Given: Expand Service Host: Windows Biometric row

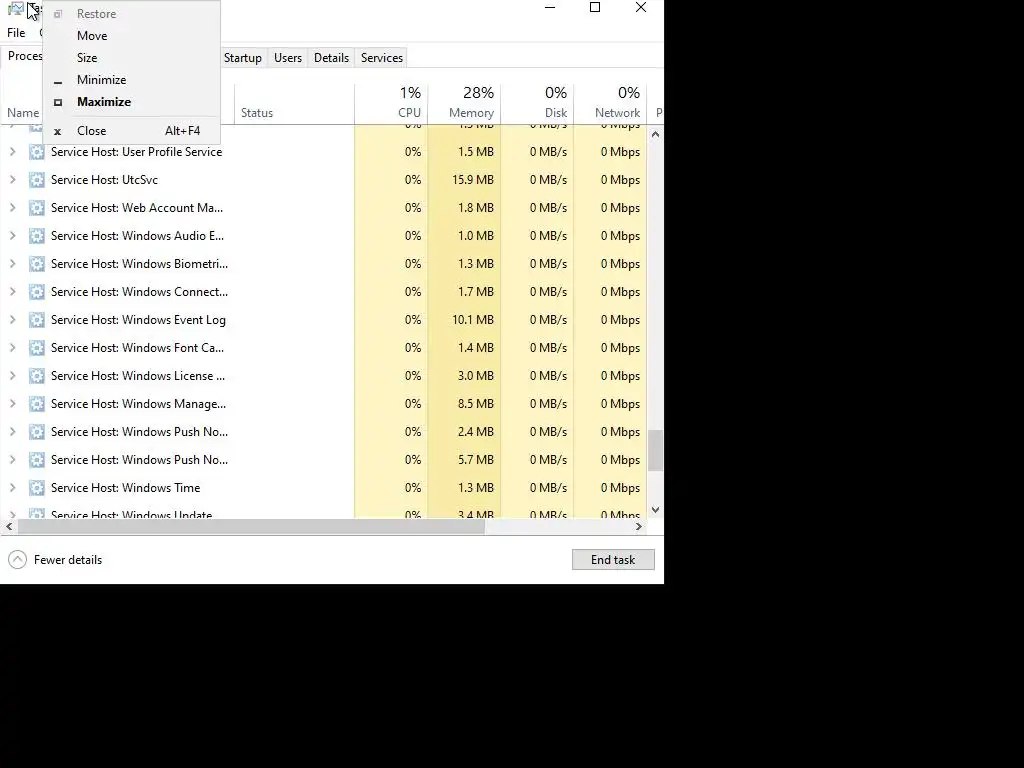Looking at the screenshot, I should coord(12,264).
